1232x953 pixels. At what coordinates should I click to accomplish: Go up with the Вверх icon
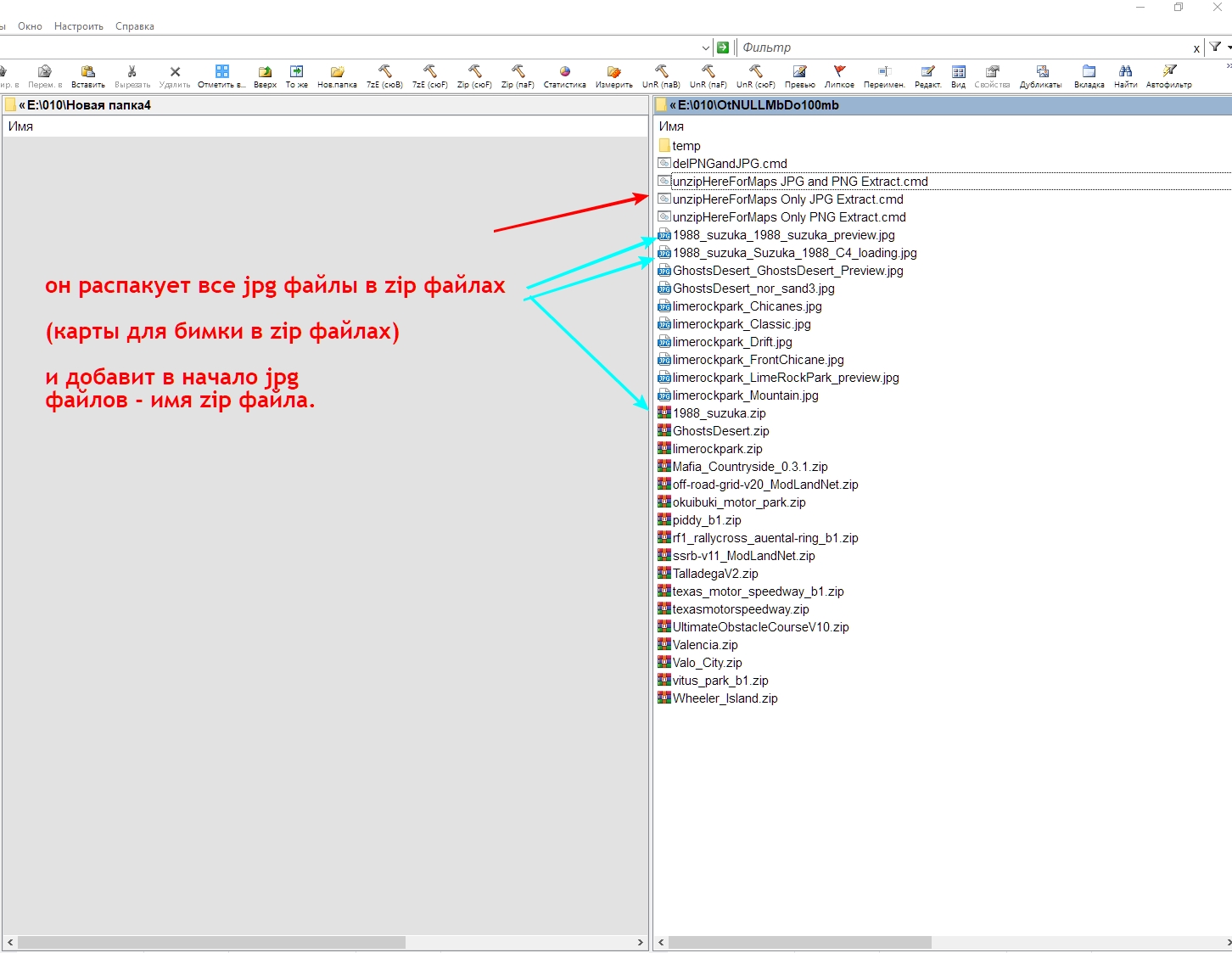coord(265,71)
